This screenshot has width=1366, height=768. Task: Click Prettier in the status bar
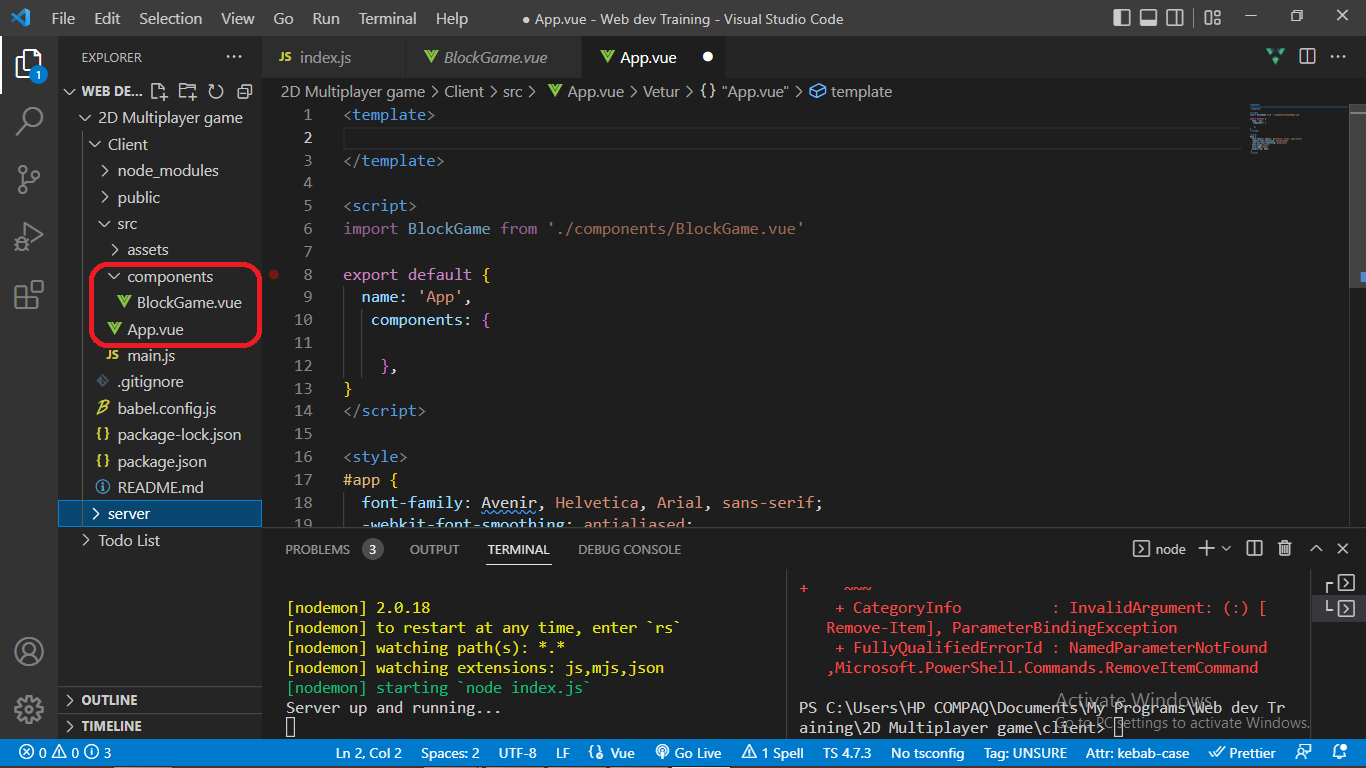(1242, 753)
